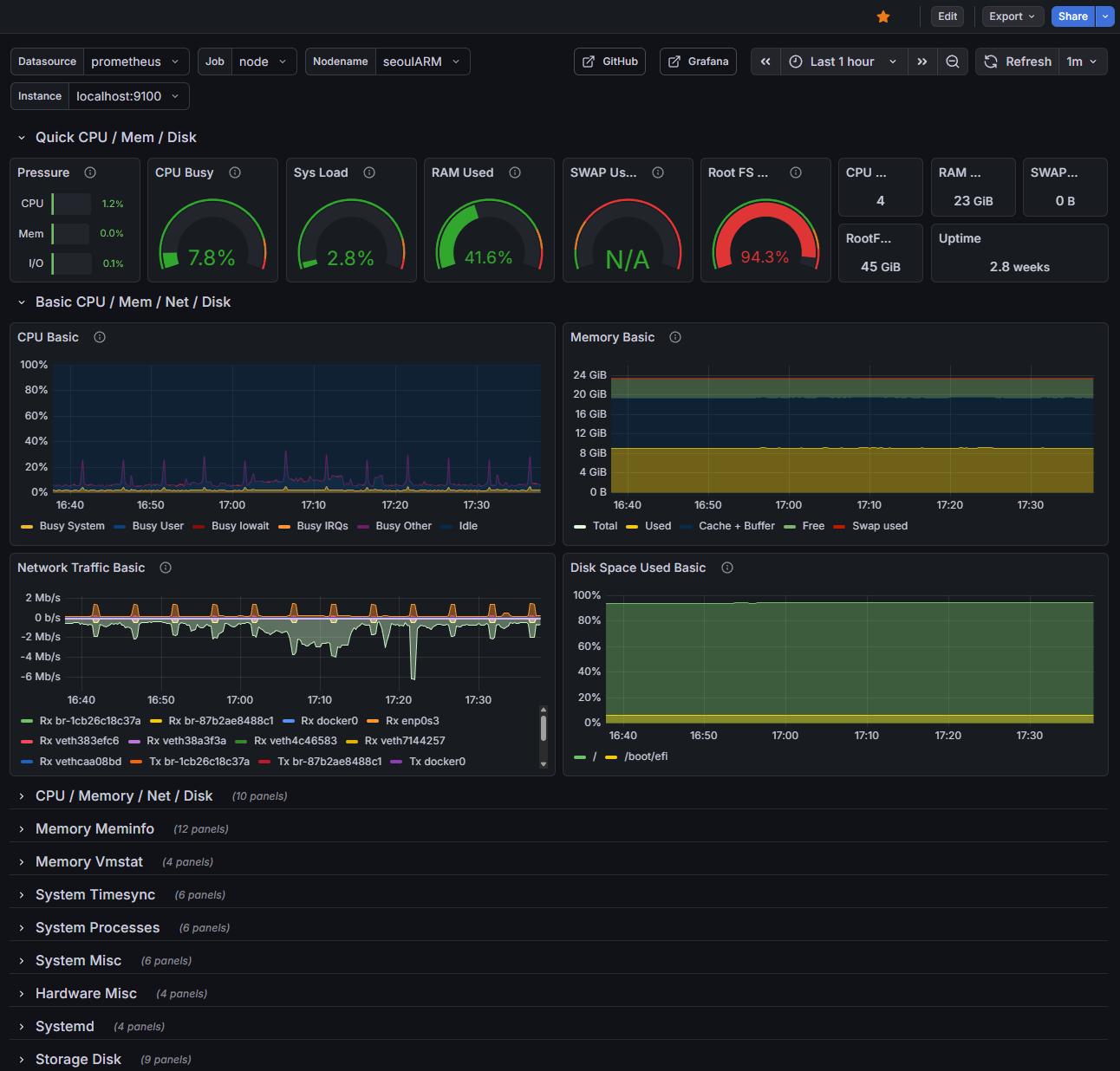Open the 1m auto-refresh interval dropdown
The height and width of the screenshot is (1071, 1120).
(1082, 62)
